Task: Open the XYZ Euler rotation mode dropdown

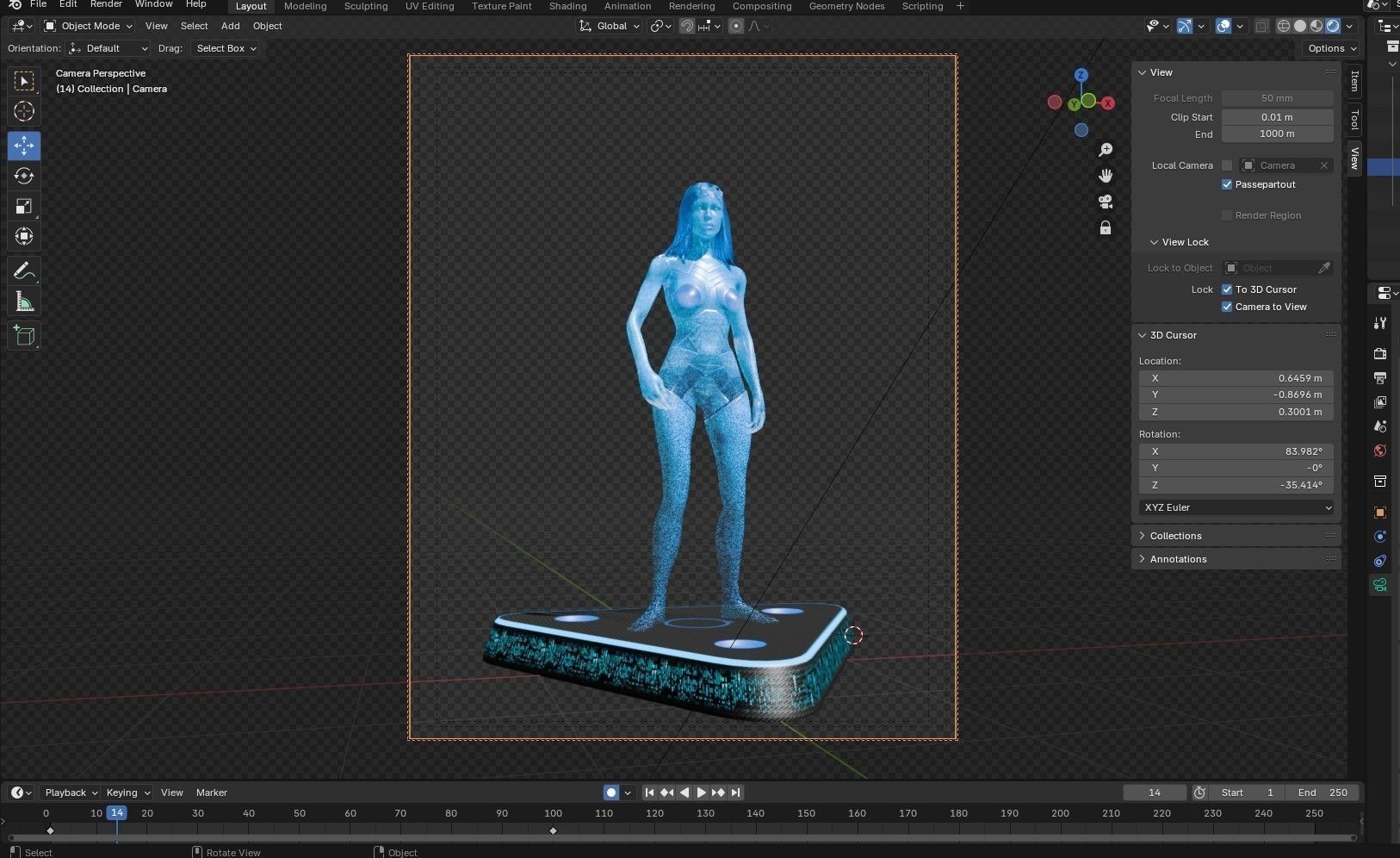Action: pos(1236,507)
